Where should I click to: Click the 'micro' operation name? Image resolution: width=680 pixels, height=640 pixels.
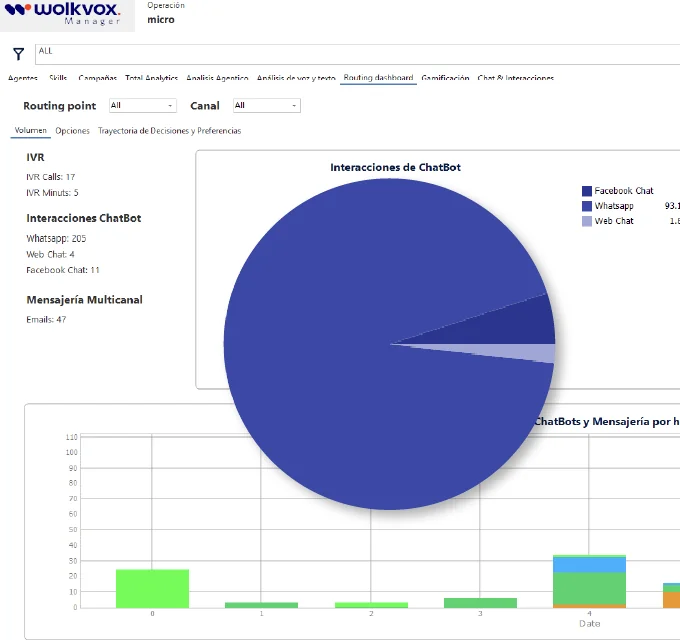click(x=161, y=20)
